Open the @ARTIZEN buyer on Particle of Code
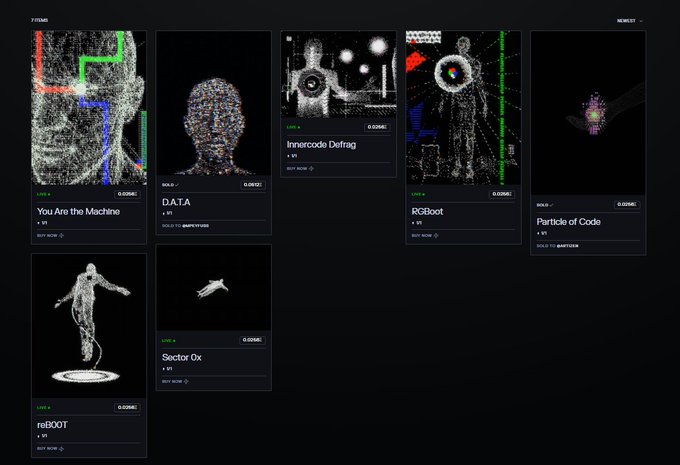The image size is (680, 465). [x=568, y=246]
